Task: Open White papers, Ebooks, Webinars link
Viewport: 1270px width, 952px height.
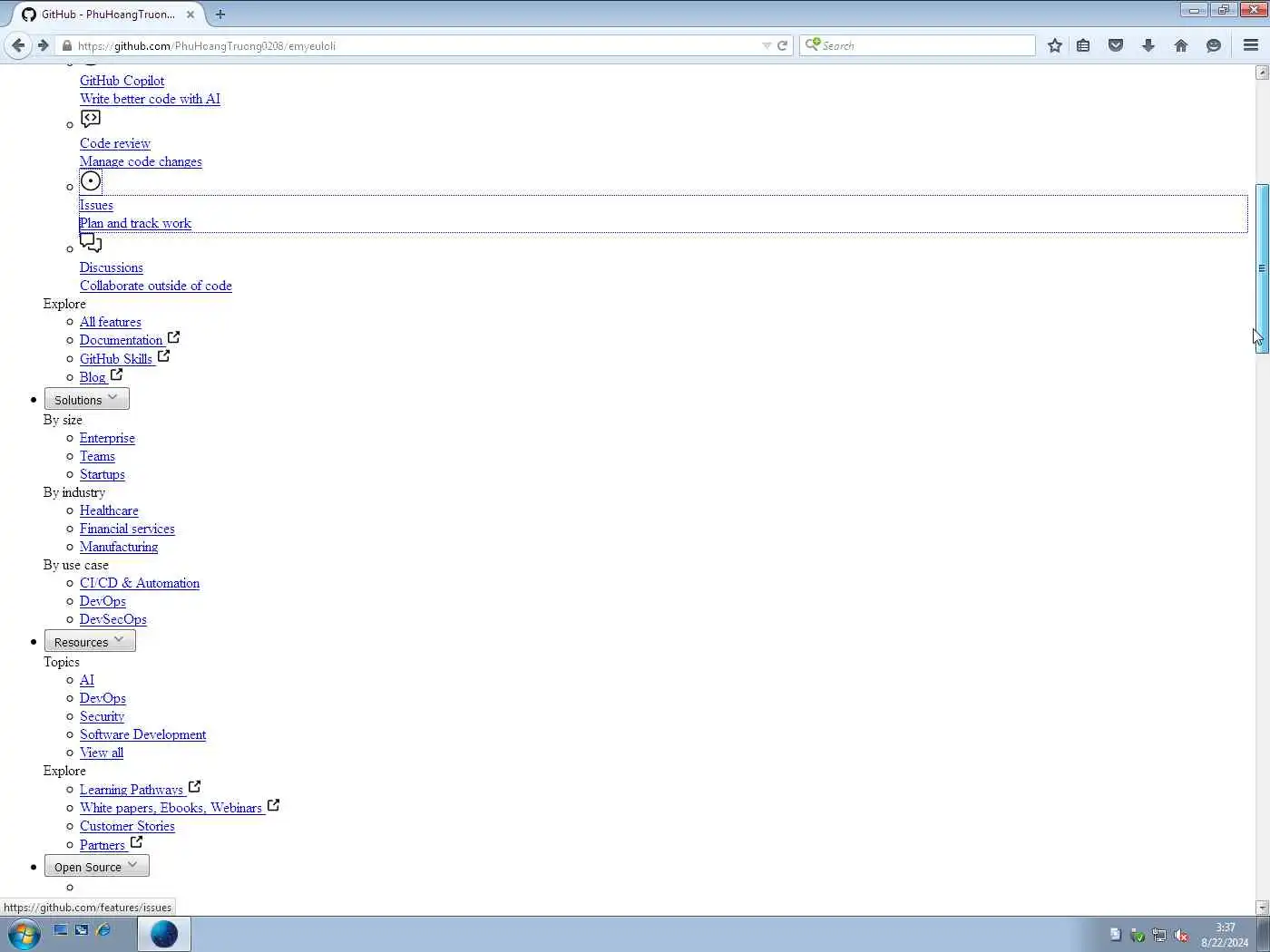Action: [171, 808]
